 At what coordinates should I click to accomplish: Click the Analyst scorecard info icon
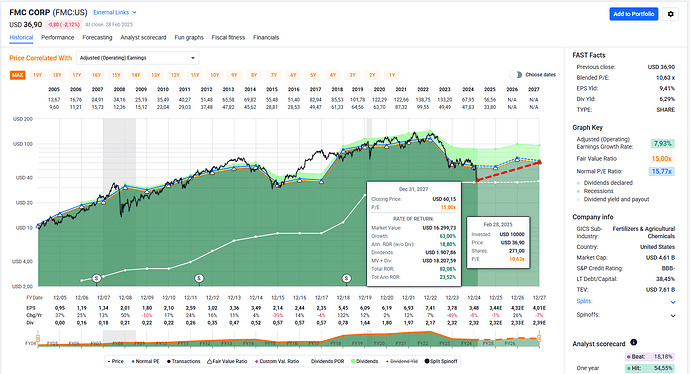click(x=634, y=342)
